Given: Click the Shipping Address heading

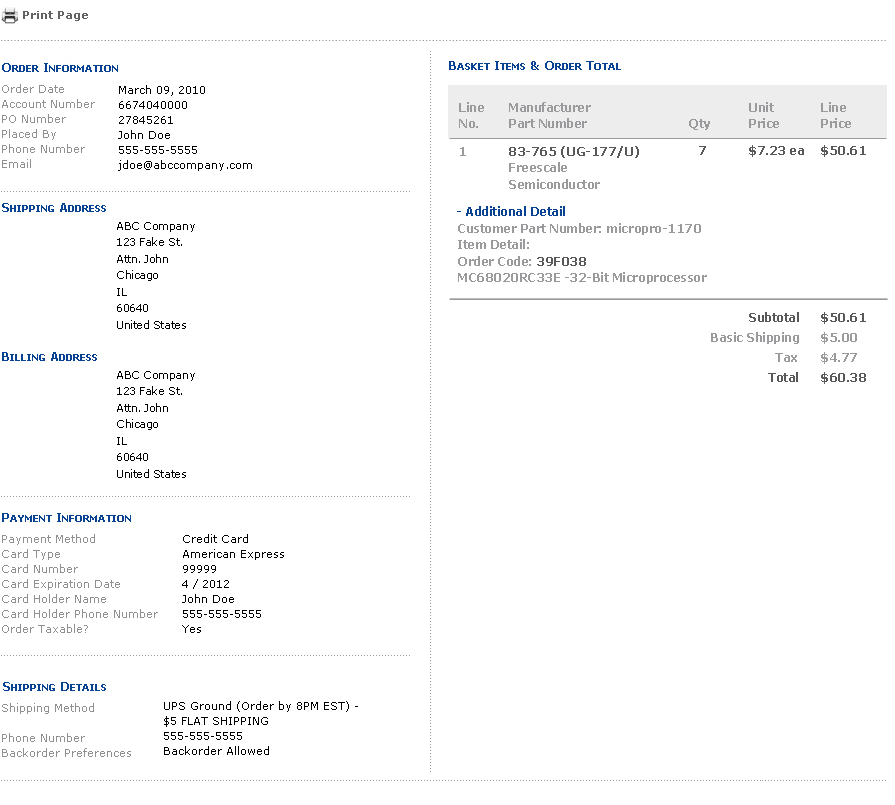Looking at the screenshot, I should point(54,208).
